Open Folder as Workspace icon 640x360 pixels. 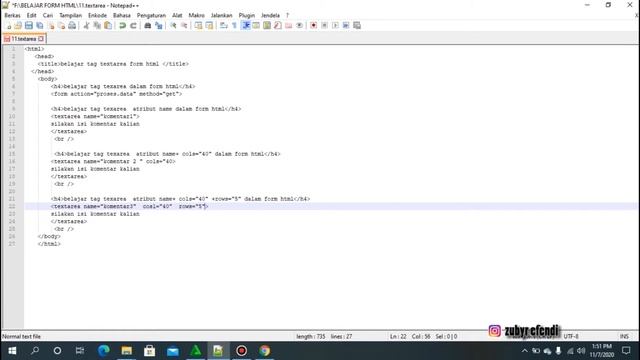click(x=289, y=26)
